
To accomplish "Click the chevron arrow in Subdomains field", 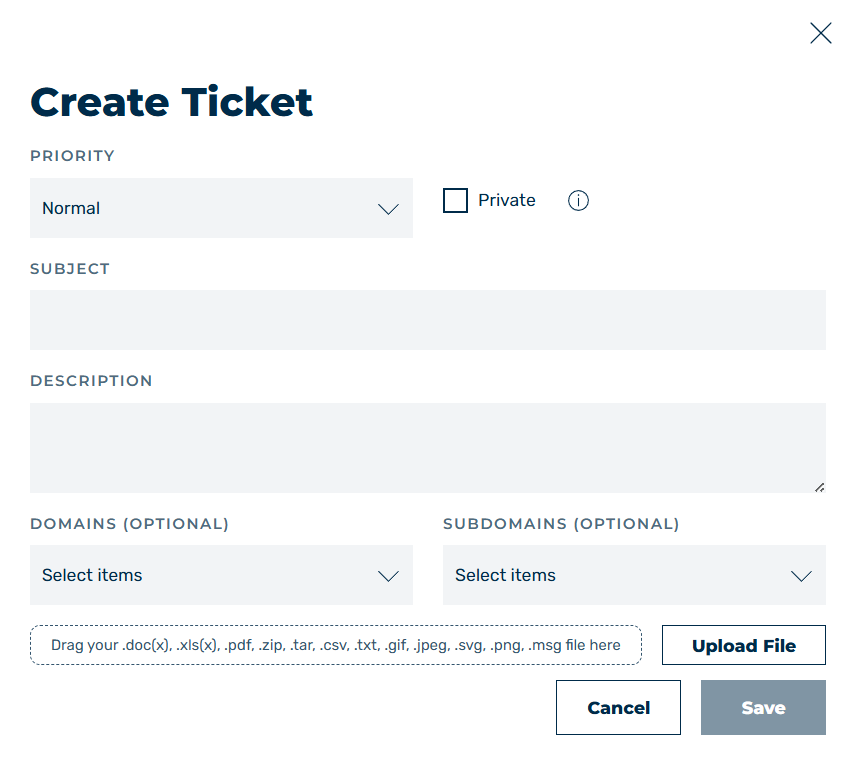I will tap(801, 576).
